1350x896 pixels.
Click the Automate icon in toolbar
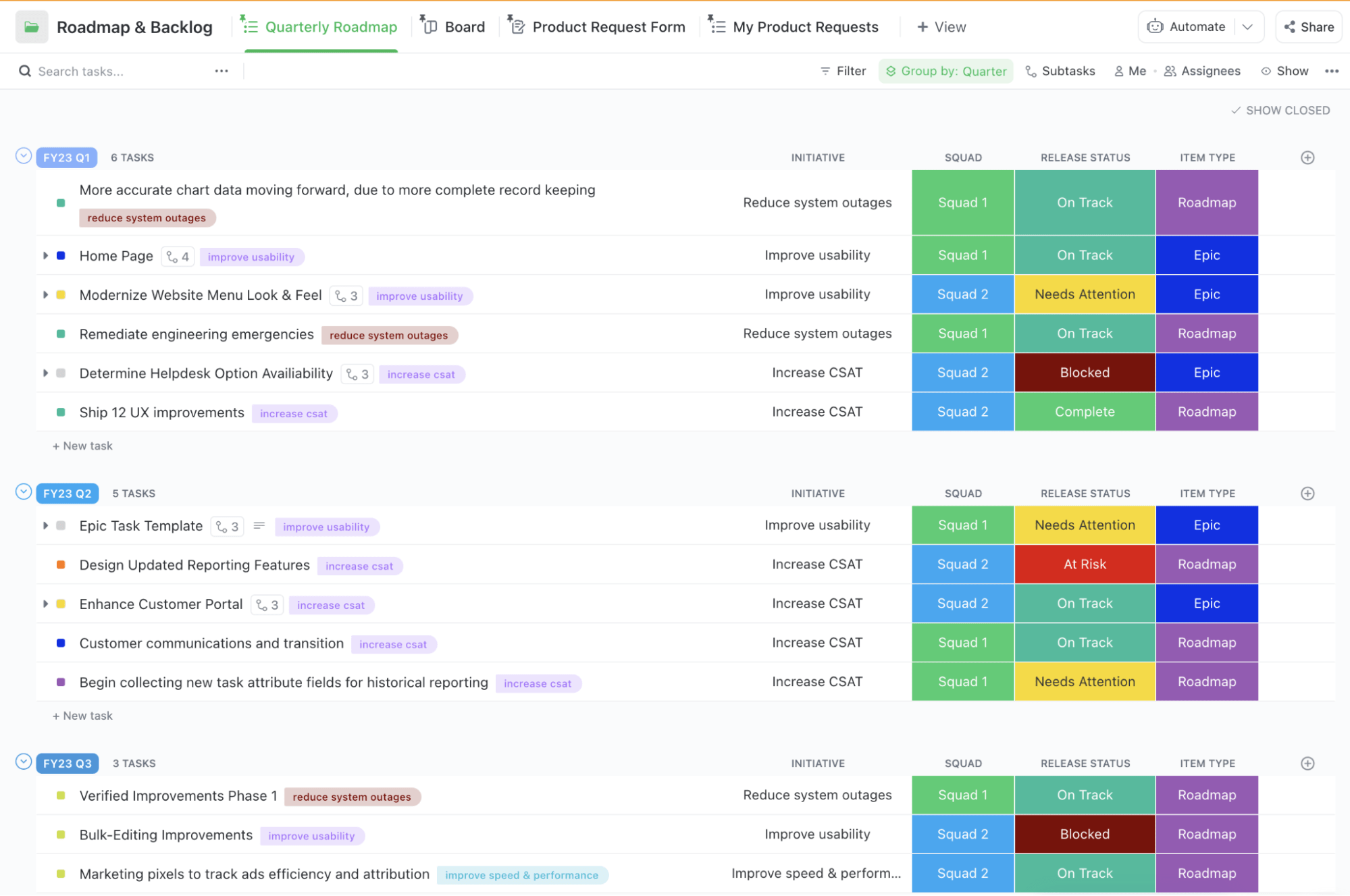tap(1154, 27)
